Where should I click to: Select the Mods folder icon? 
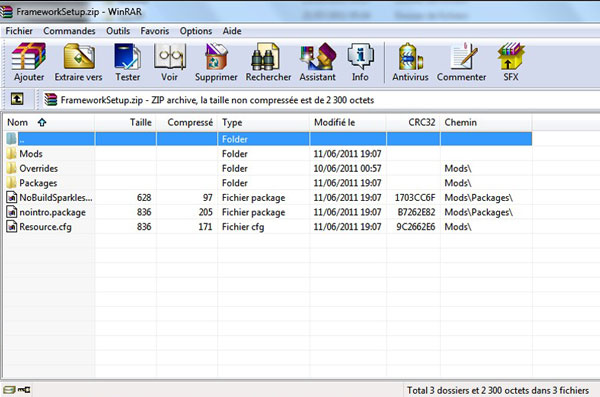(11, 154)
